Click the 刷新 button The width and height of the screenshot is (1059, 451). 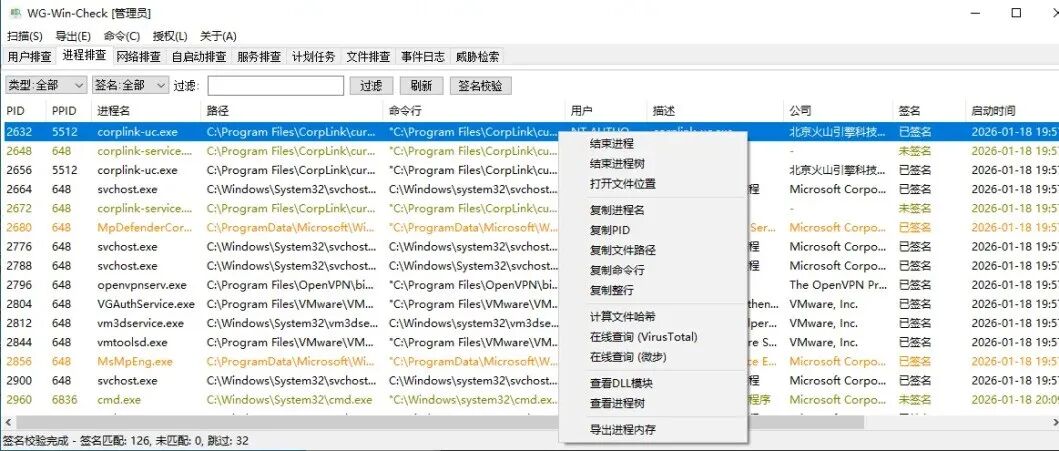[421, 86]
